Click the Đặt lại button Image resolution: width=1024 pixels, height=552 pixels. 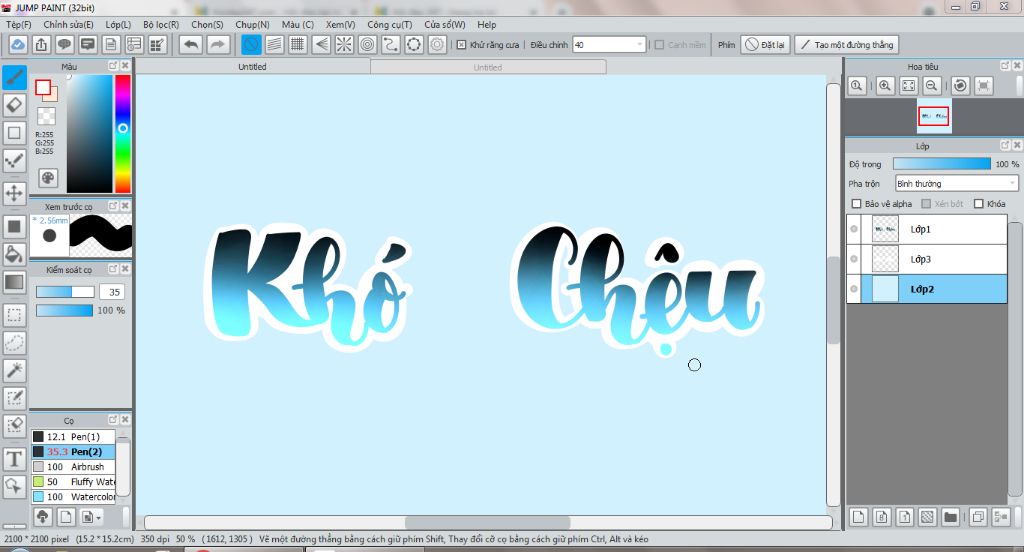[765, 44]
